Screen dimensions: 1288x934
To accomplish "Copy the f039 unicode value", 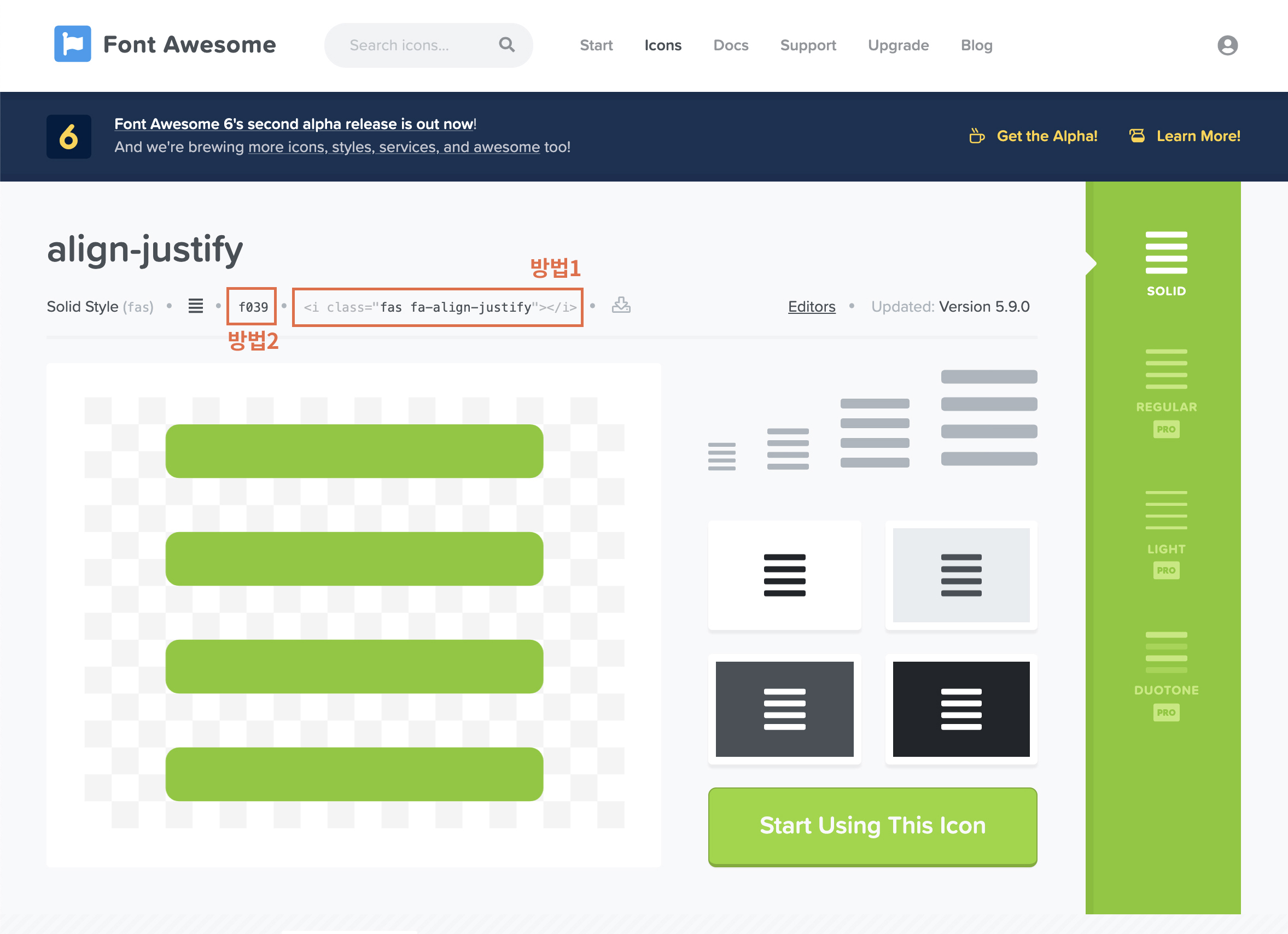I will point(253,307).
